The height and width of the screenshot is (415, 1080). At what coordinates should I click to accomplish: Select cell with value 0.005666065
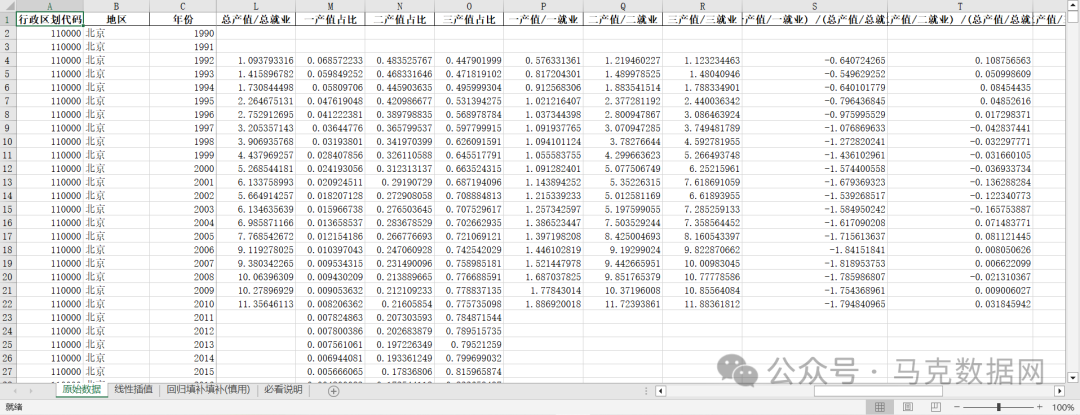click(x=331, y=372)
